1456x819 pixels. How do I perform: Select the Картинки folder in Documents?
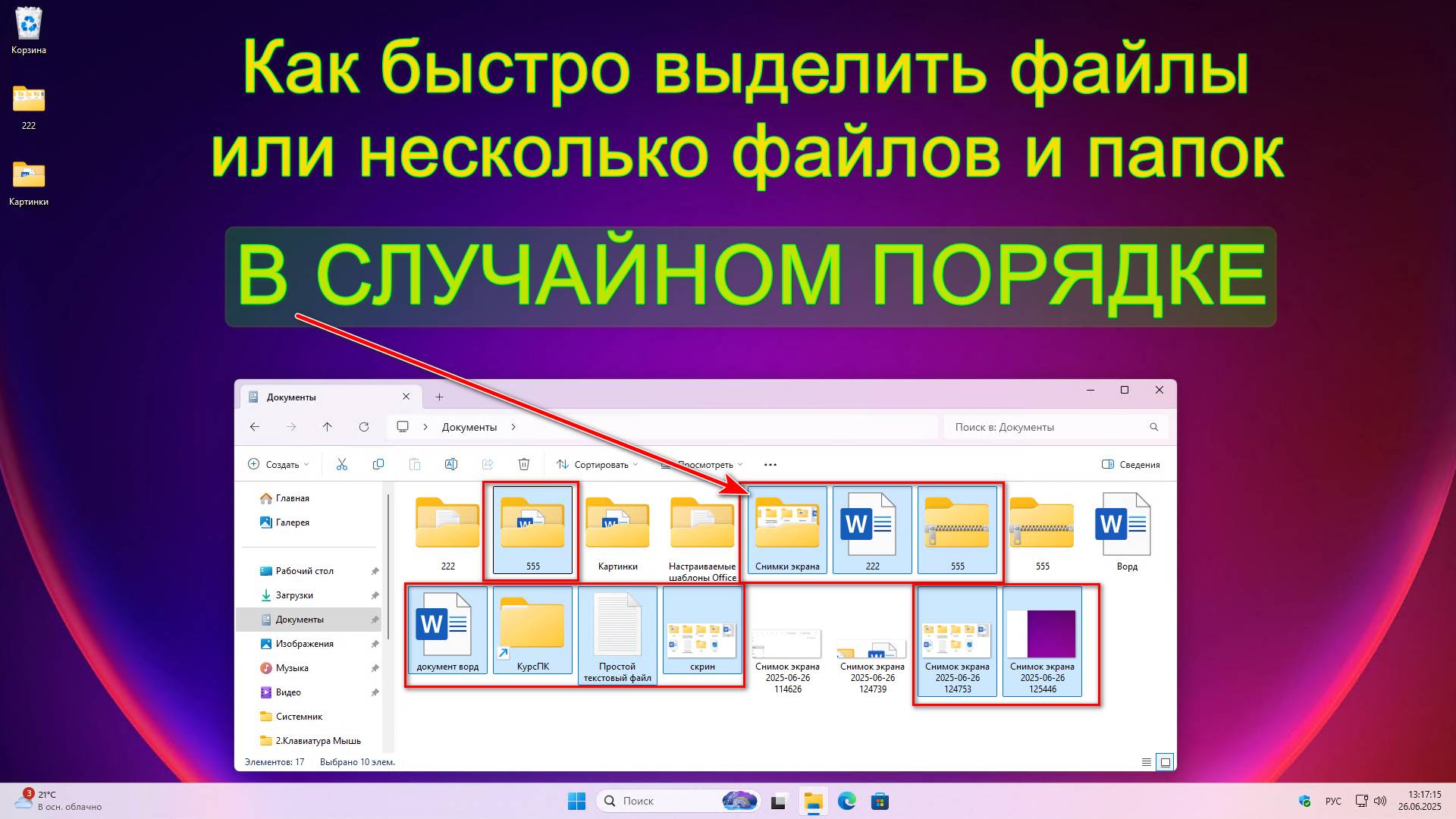[618, 531]
